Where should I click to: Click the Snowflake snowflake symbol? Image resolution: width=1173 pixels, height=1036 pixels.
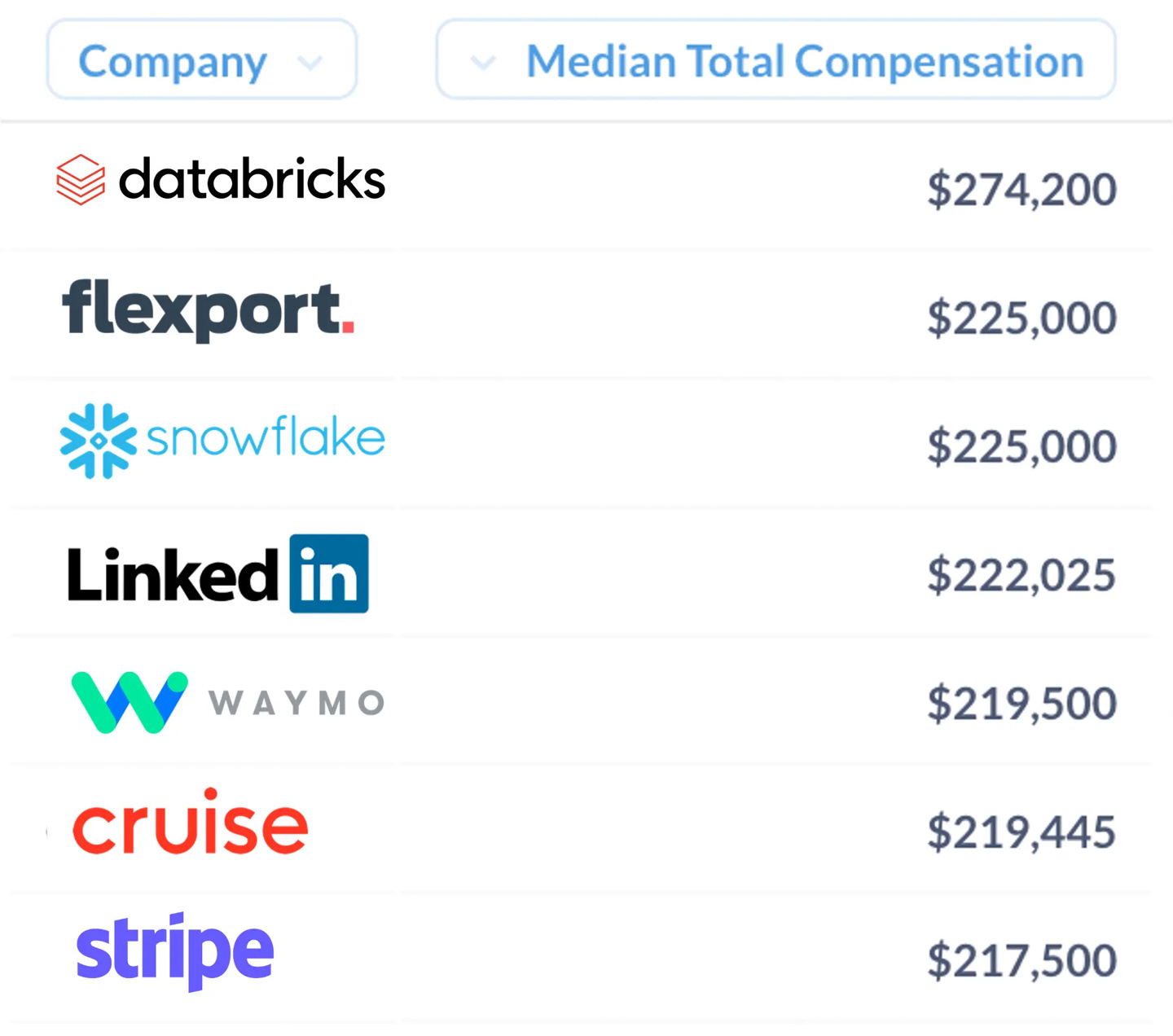[99, 441]
